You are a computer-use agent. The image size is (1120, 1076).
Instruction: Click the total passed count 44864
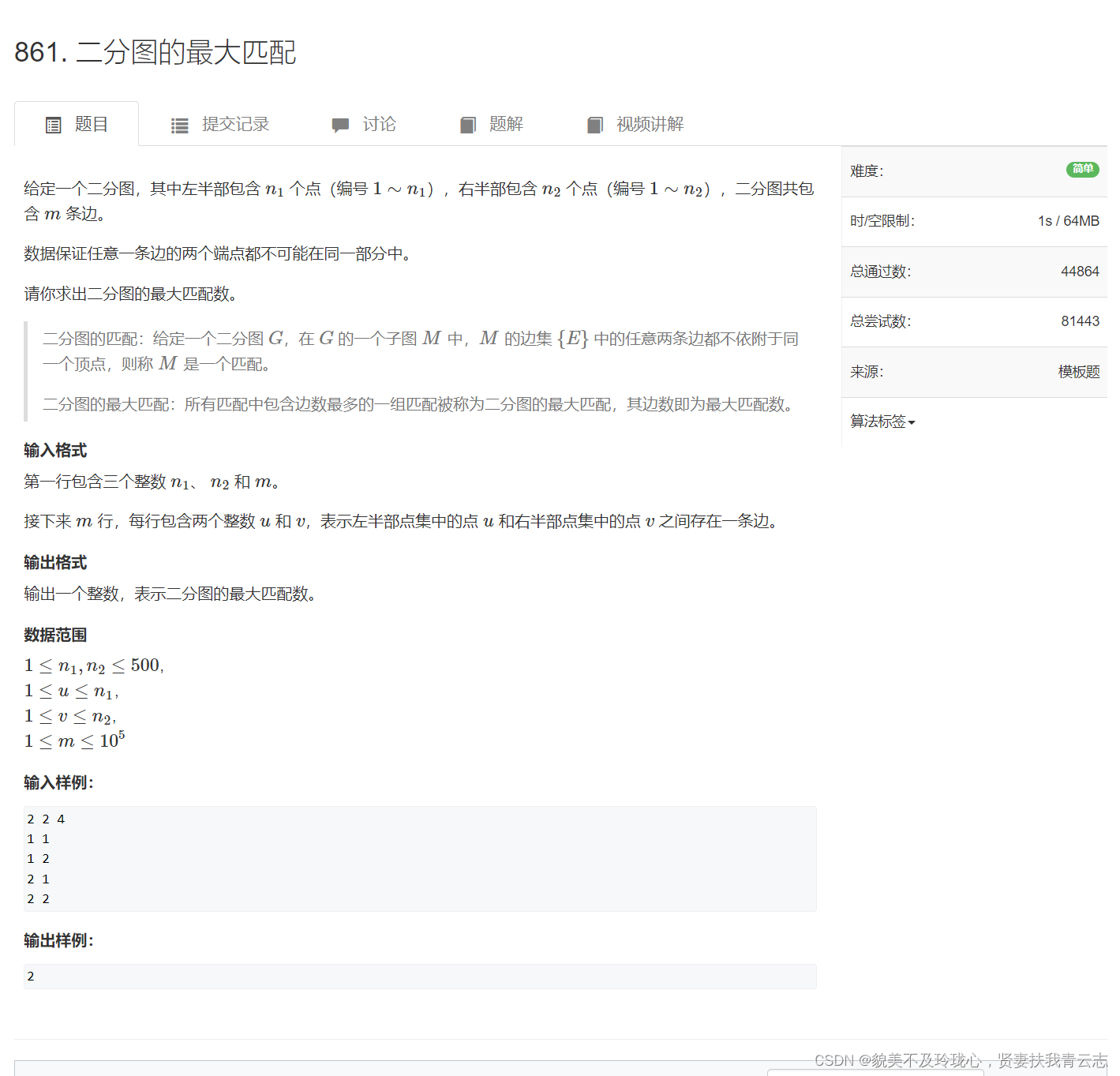[1080, 272]
